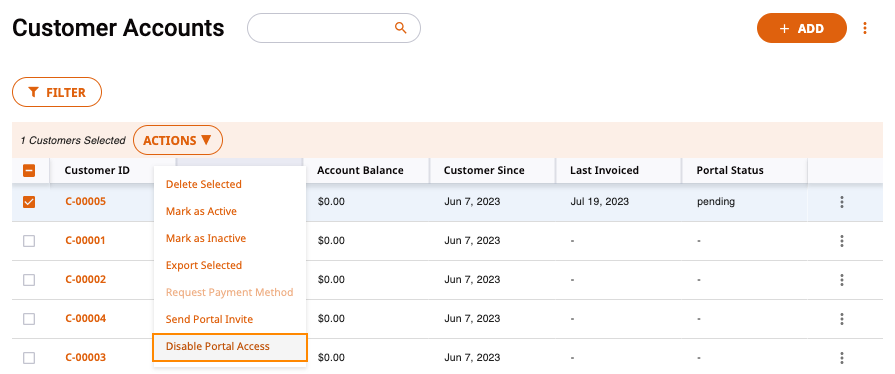Viewport: 895px width, 374px height.
Task: Open row options for customer C-00005
Action: pos(841,202)
